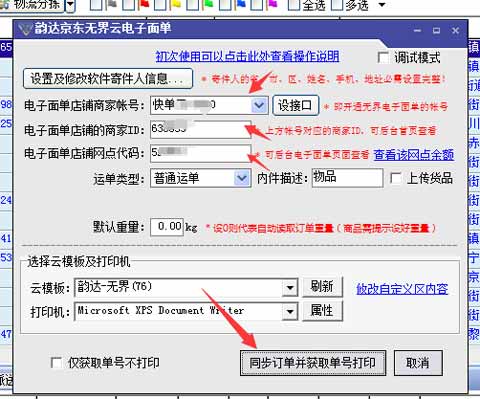Expand the 运单类型 combo box
This screenshot has width=480, height=399.
coord(242,178)
